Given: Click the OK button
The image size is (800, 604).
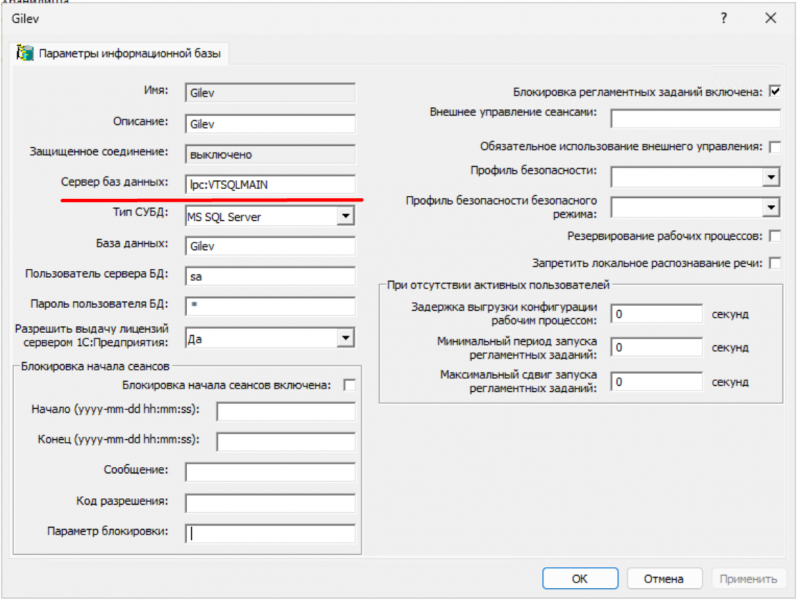Looking at the screenshot, I should coord(580,578).
